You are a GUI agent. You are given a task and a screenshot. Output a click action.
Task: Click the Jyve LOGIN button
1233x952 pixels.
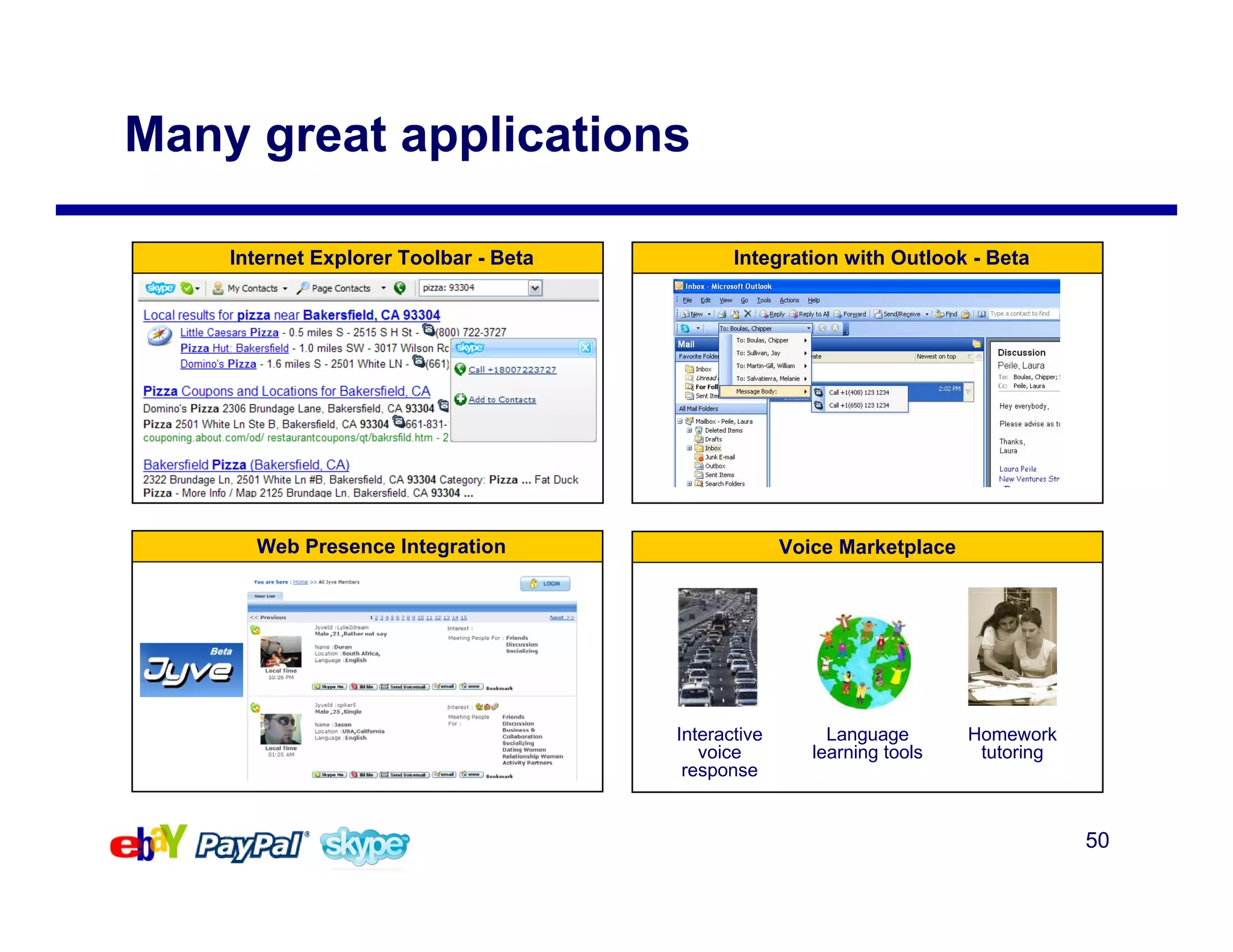[545, 584]
